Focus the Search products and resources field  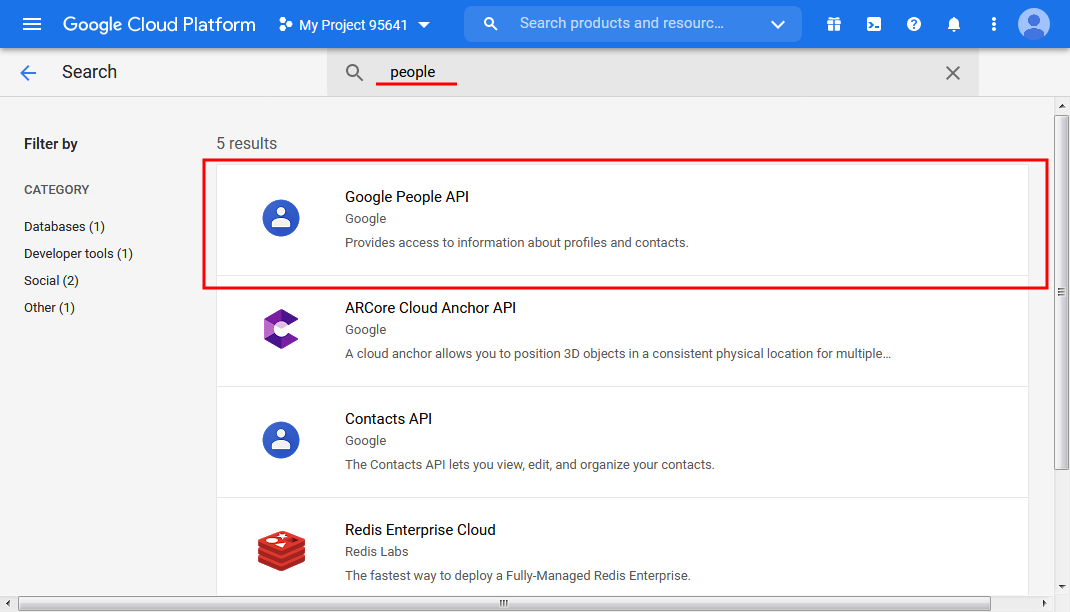(x=621, y=24)
